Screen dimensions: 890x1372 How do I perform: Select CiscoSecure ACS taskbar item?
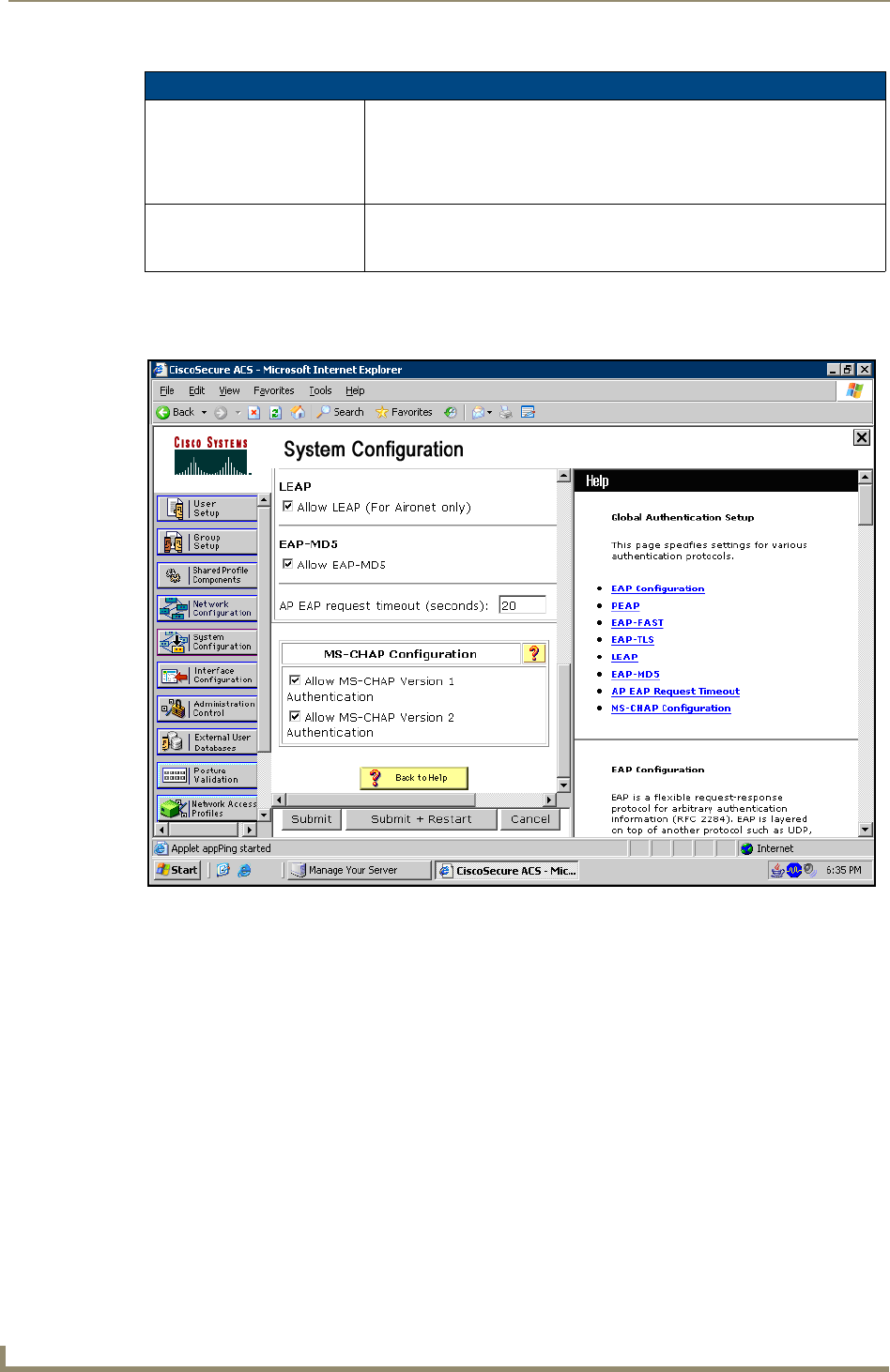pyautogui.click(x=507, y=871)
